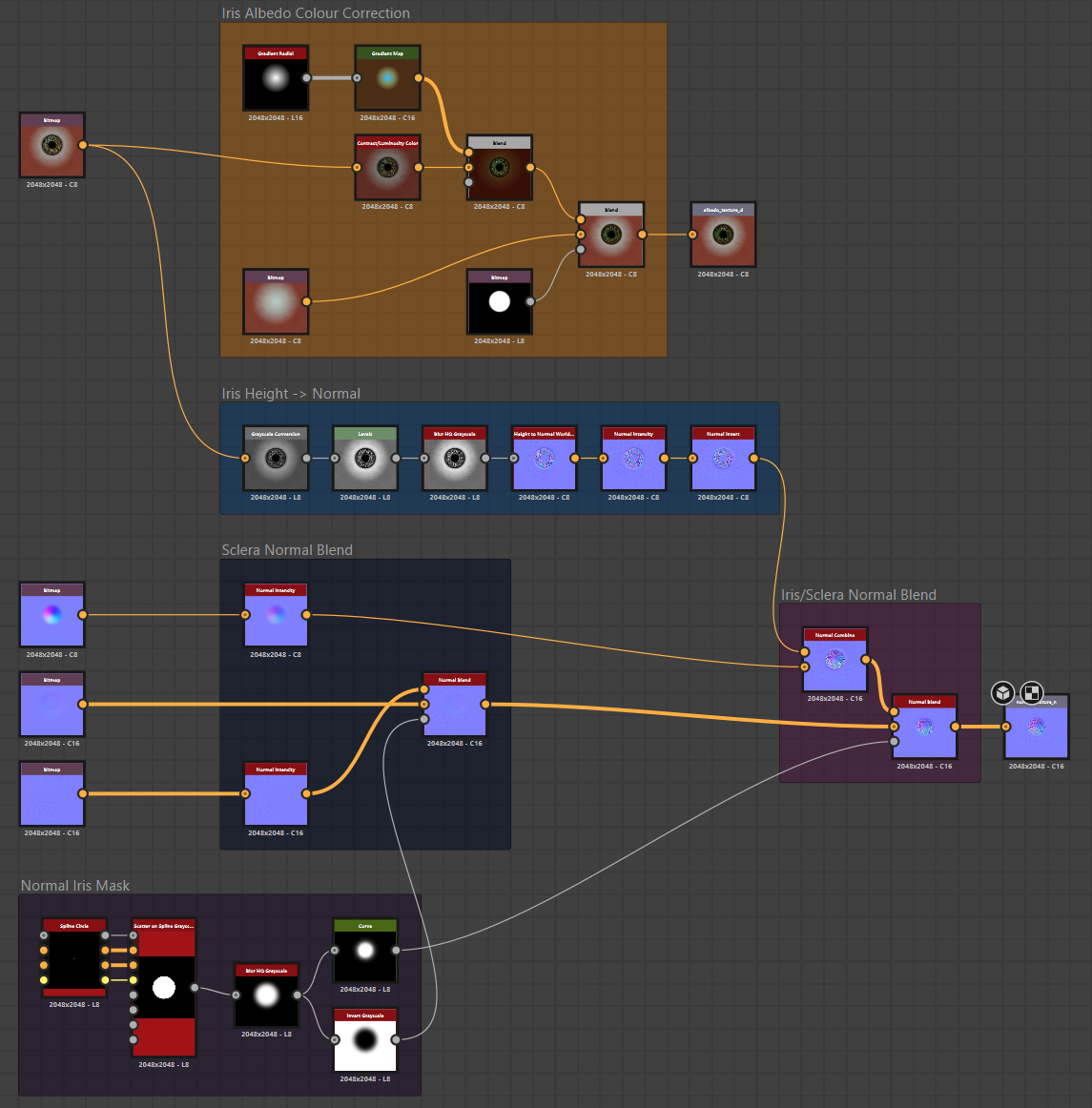Viewport: 1092px width, 1108px height.
Task: Select the albedo_texture_d output node
Action: (x=723, y=235)
